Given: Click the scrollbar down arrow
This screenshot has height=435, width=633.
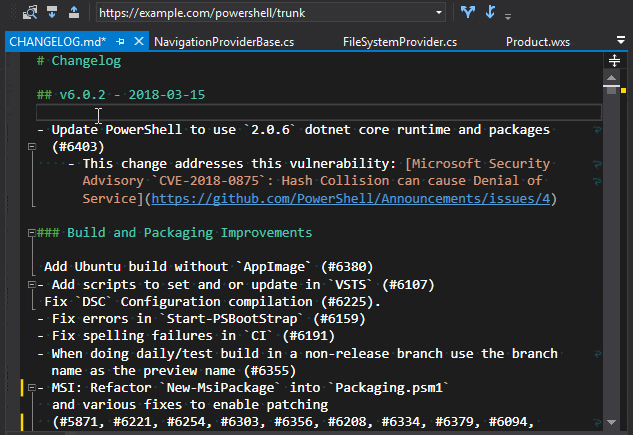Looking at the screenshot, I should coord(611,422).
